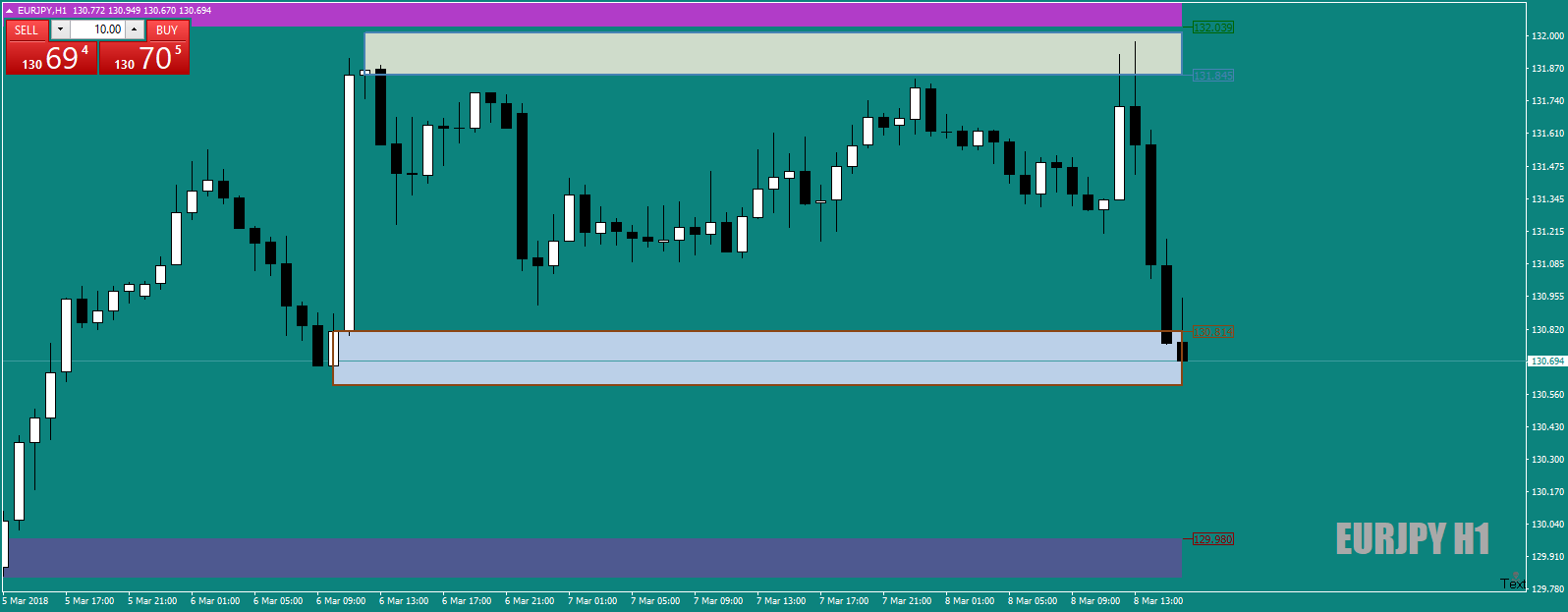This screenshot has width=1568, height=612.
Task: Click the 6 Mar 17:00 time label
Action: click(467, 601)
